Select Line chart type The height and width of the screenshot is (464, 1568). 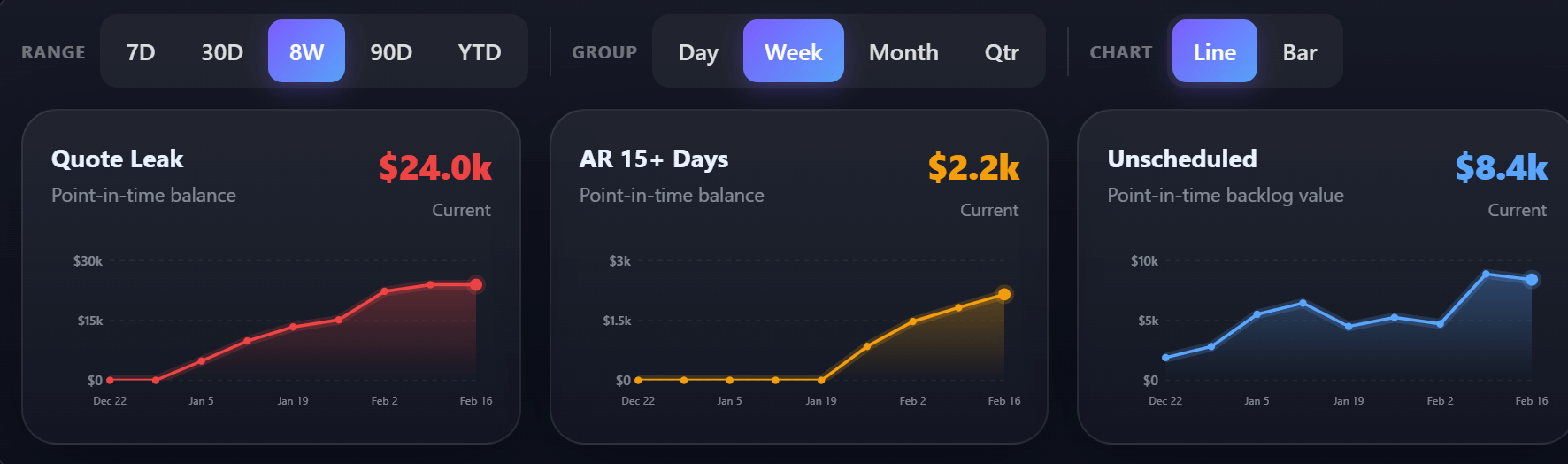point(1214,52)
